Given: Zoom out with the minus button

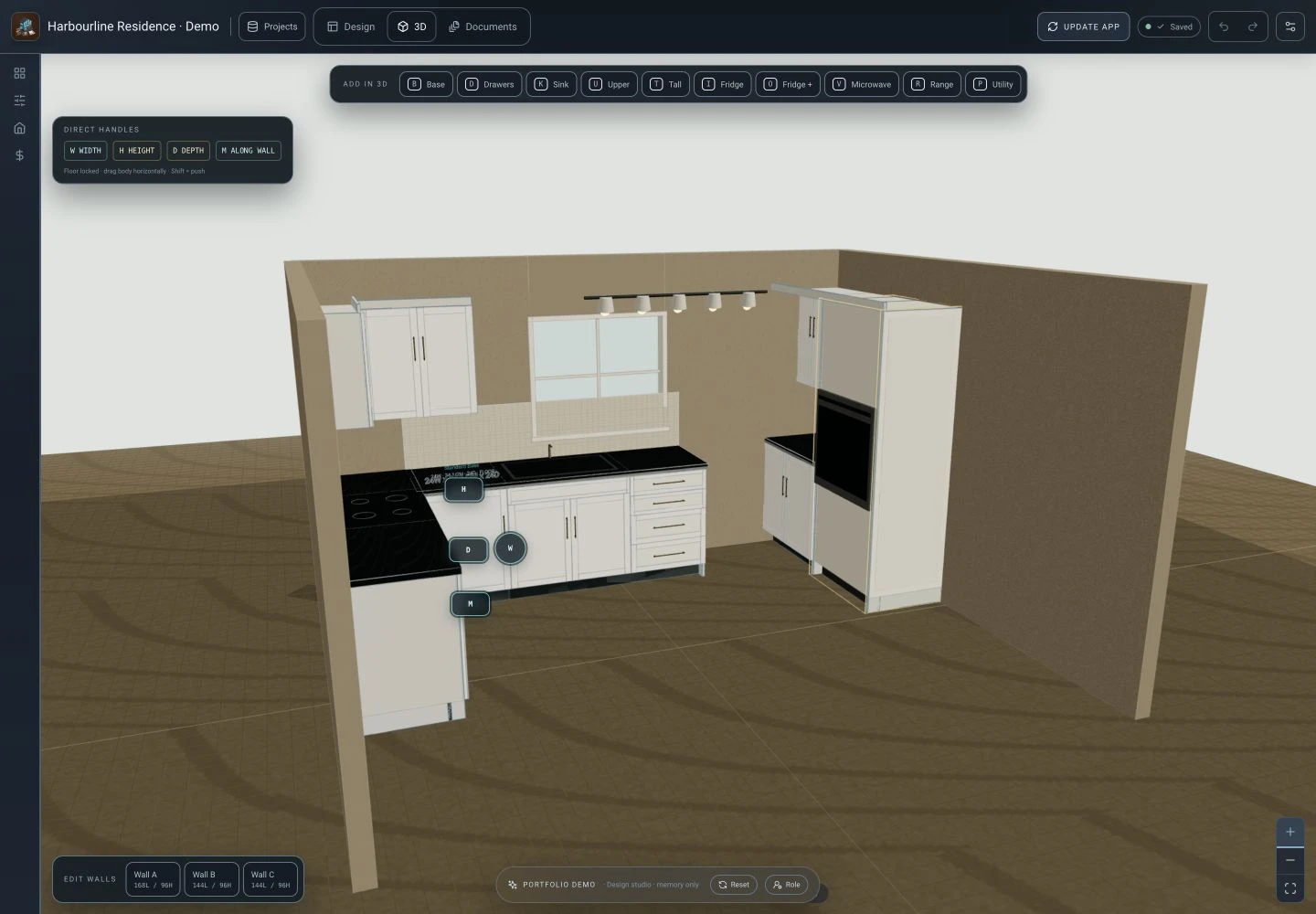Looking at the screenshot, I should pos(1290,860).
